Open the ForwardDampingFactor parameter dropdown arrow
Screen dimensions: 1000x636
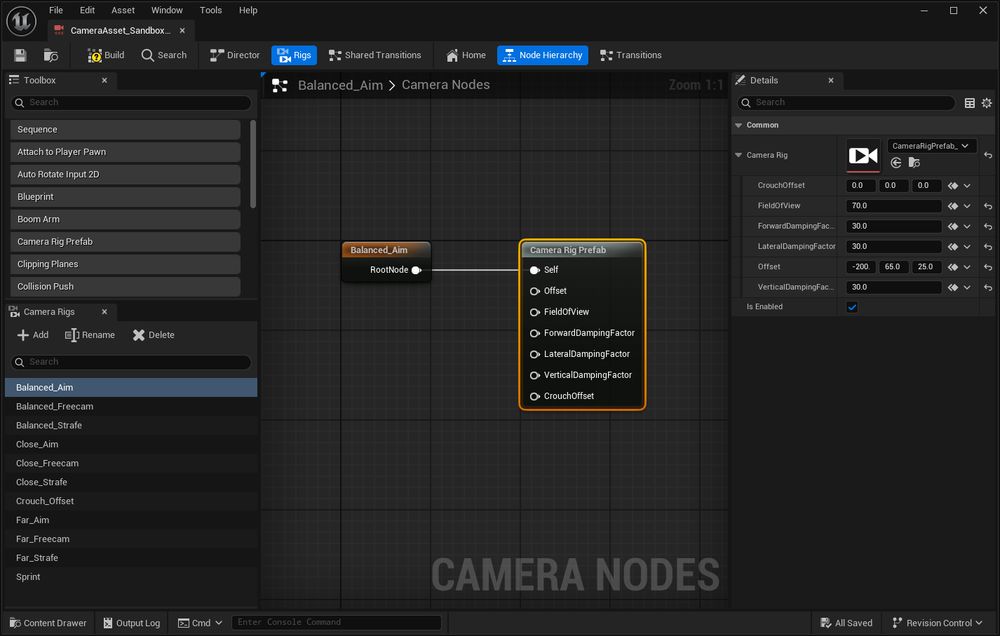[x=967, y=226]
